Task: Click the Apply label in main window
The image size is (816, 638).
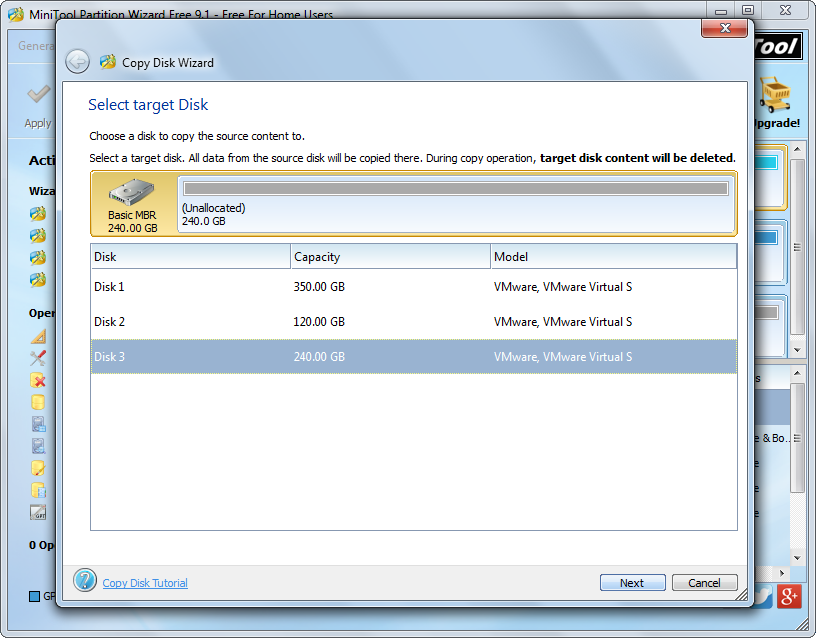Action: coord(38,123)
